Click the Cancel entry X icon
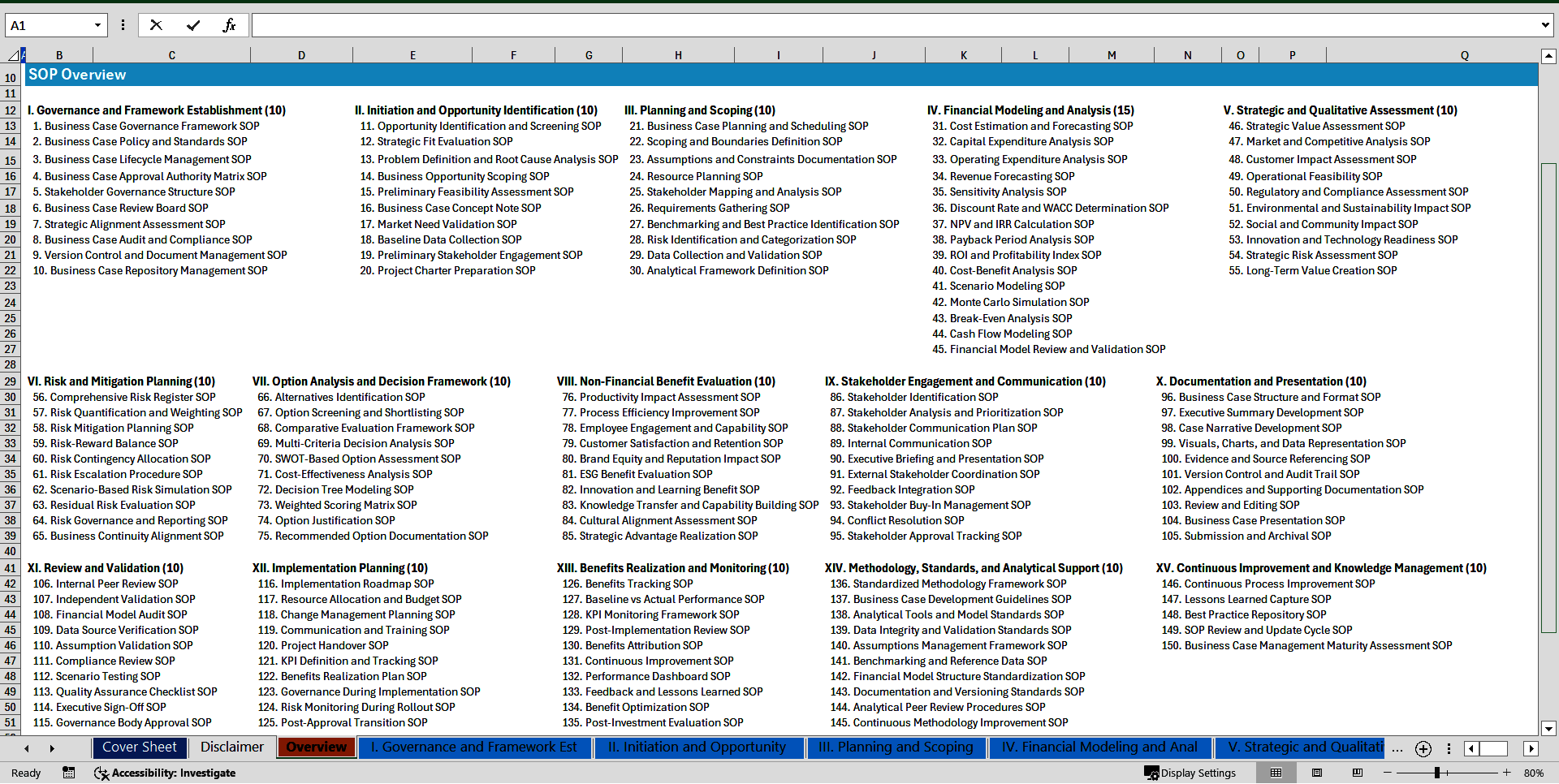The width and height of the screenshot is (1559, 784). (x=156, y=25)
